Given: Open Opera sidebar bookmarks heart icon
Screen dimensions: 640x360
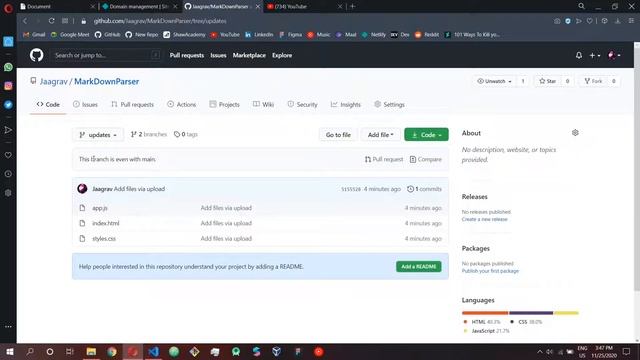Looking at the screenshot, I should click(8, 155).
